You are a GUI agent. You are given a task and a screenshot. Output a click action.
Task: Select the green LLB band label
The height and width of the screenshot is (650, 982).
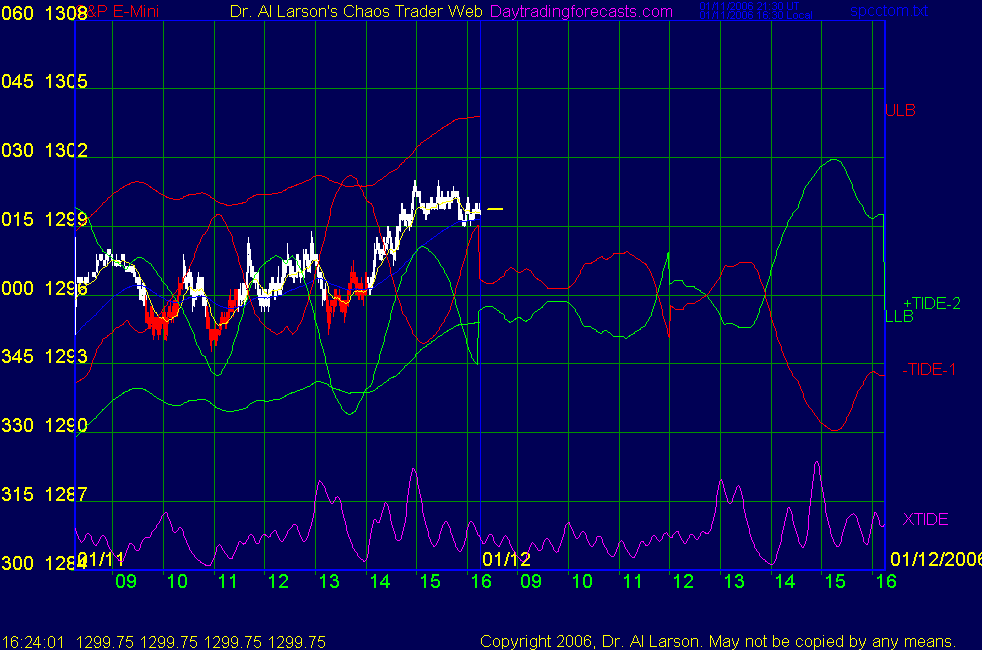(899, 317)
